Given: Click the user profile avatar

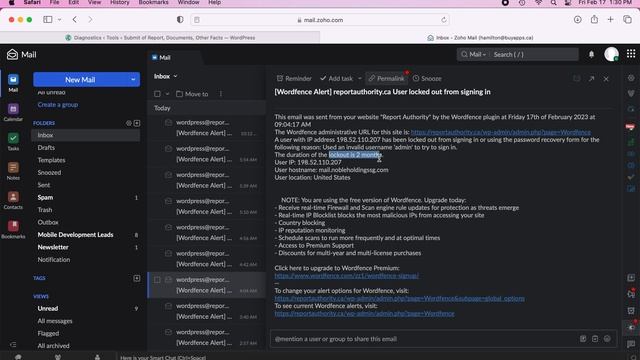Looking at the screenshot, I should click(x=611, y=54).
